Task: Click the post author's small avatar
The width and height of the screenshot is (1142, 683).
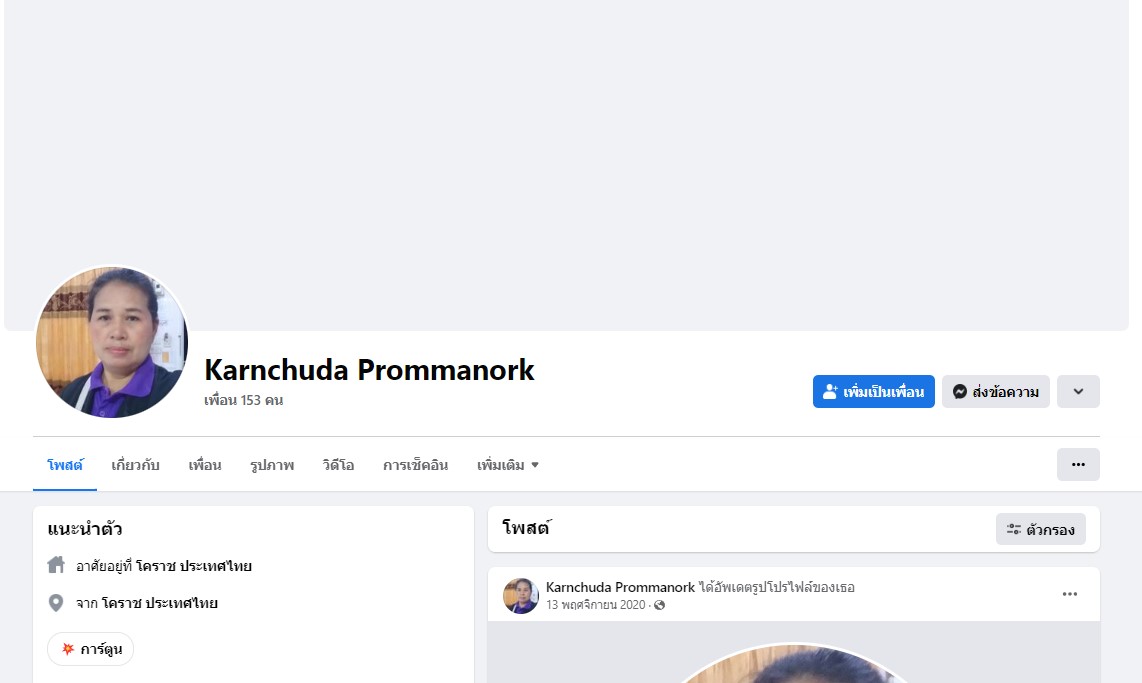Action: click(x=521, y=596)
